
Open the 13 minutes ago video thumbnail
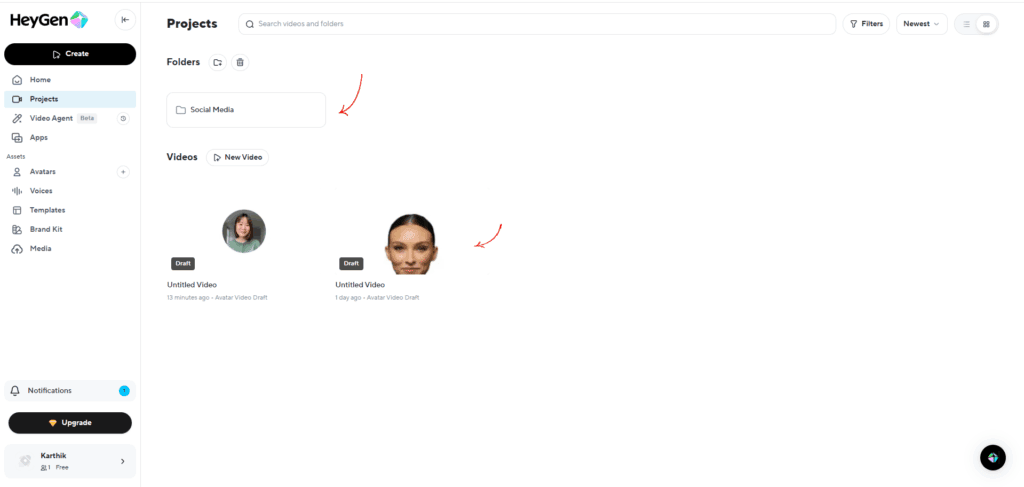click(244, 231)
